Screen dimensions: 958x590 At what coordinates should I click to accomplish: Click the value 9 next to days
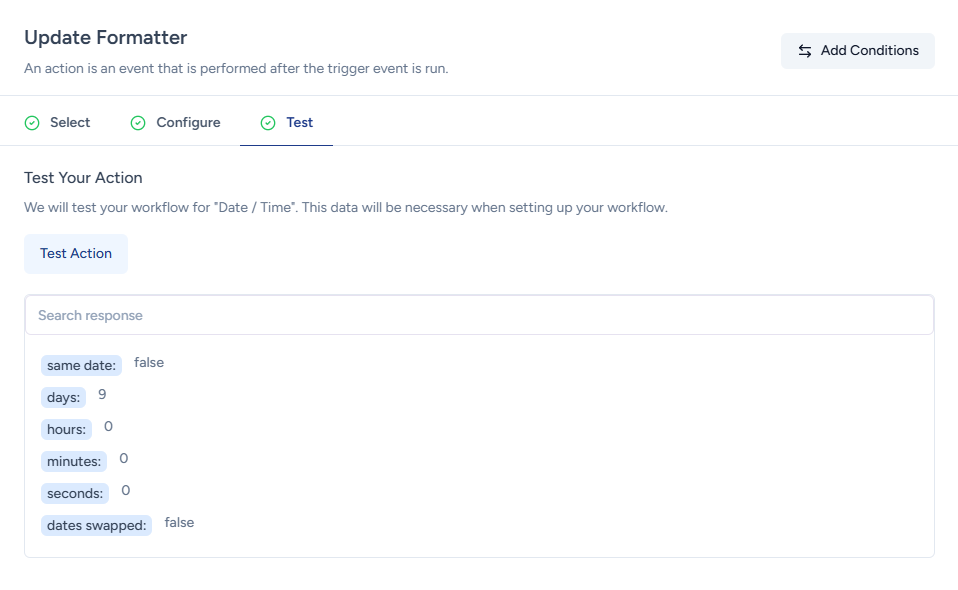102,395
